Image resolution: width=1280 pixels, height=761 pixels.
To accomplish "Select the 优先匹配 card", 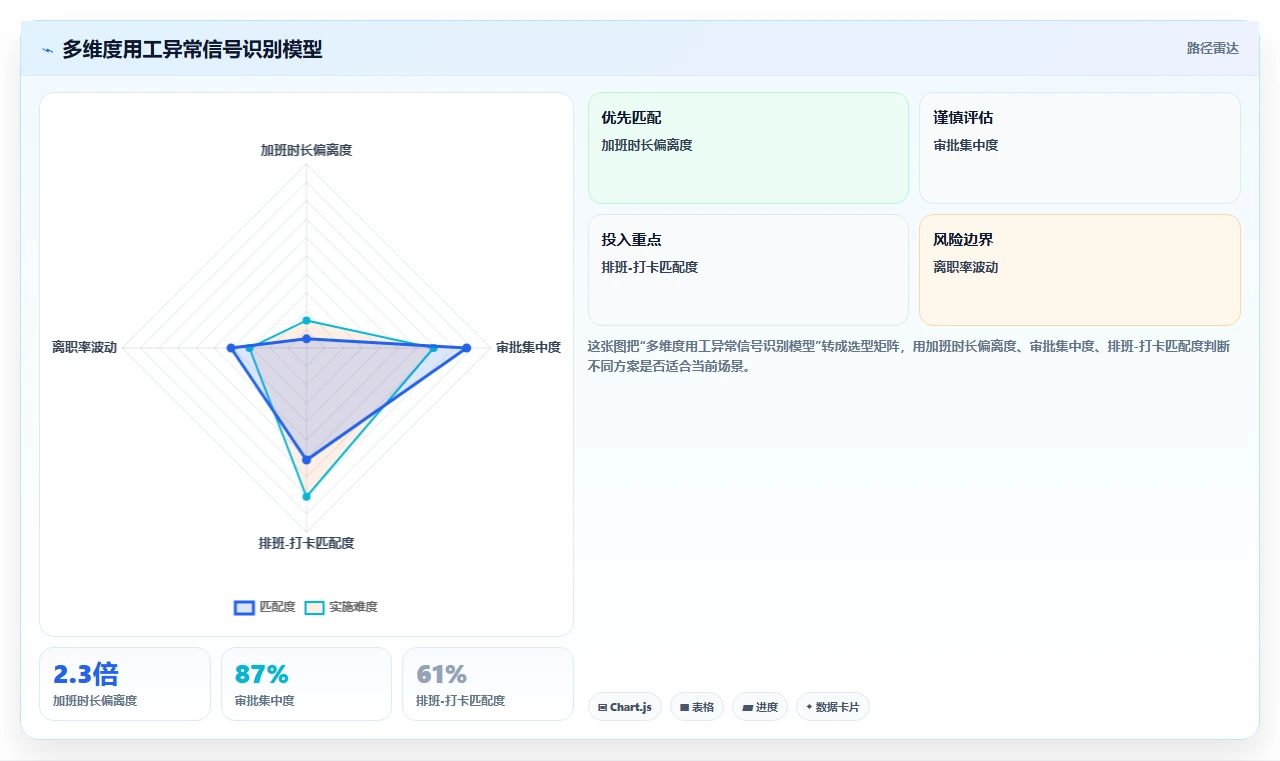I will pyautogui.click(x=748, y=148).
